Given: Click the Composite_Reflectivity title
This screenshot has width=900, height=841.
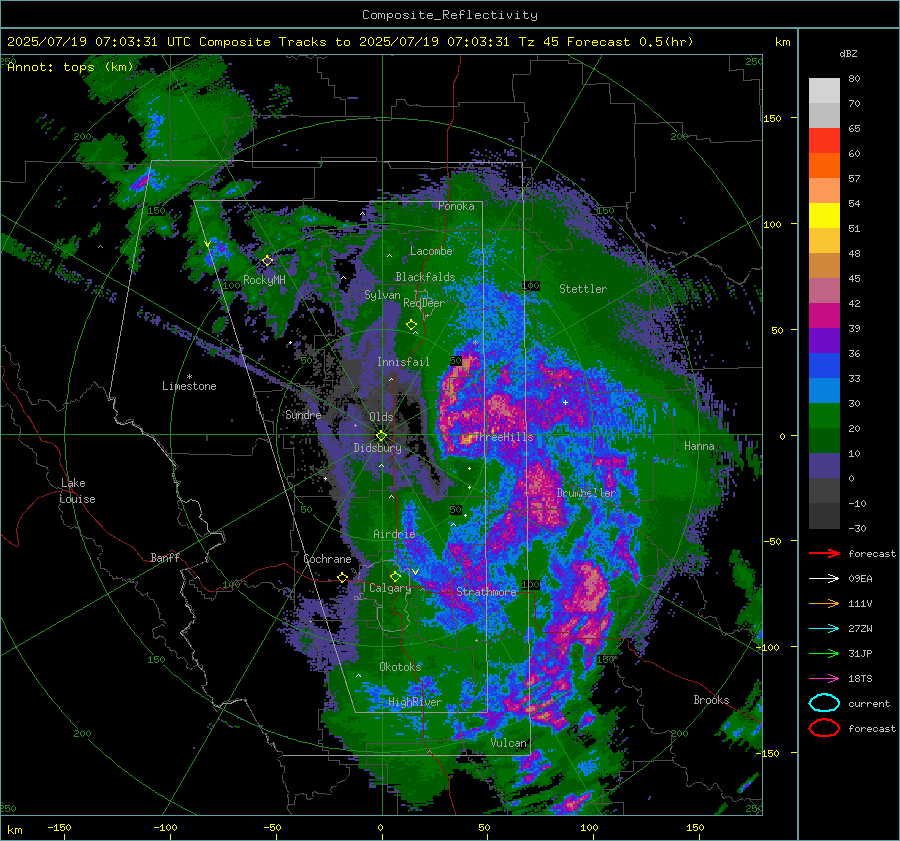Looking at the screenshot, I should pos(450,15).
